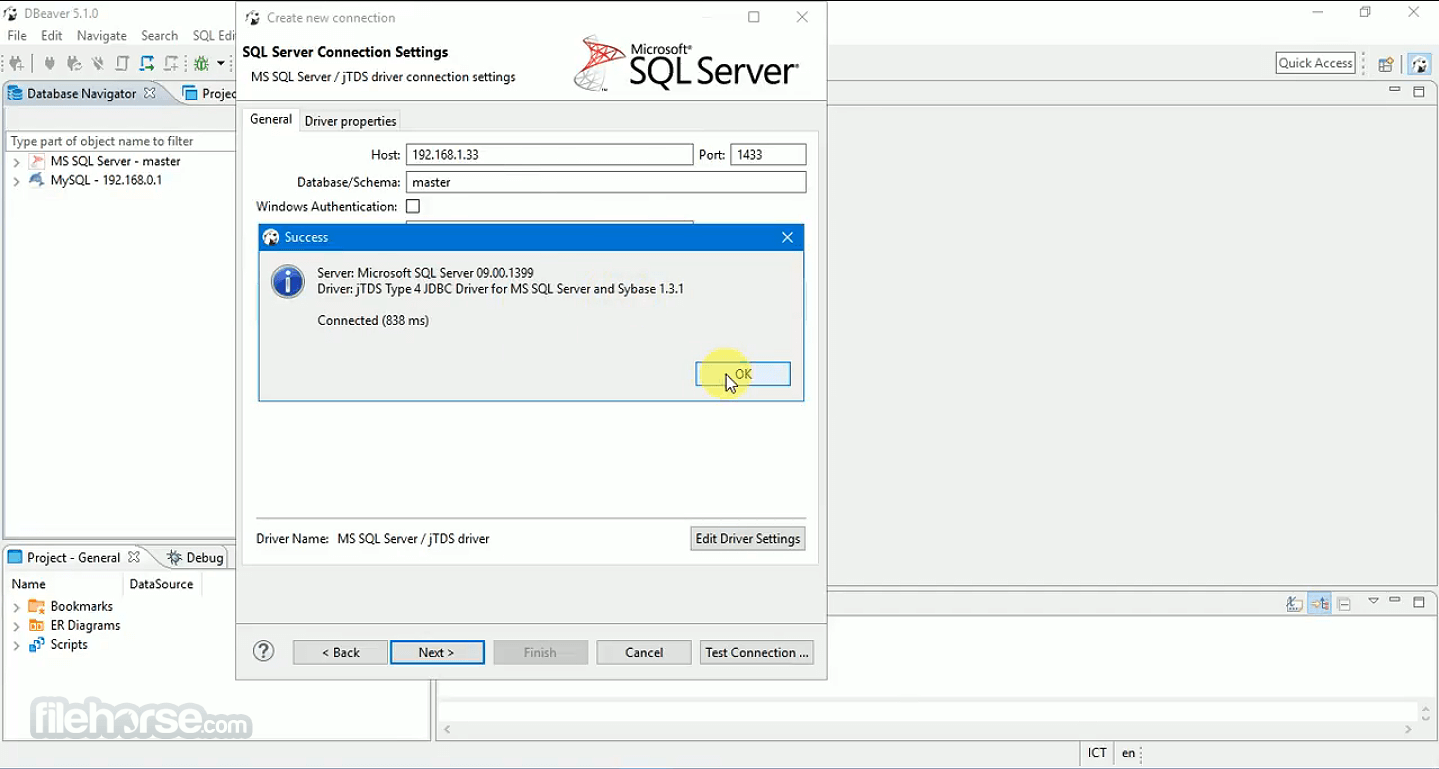Click the Test Connection button
The height and width of the screenshot is (769, 1439).
tap(757, 652)
